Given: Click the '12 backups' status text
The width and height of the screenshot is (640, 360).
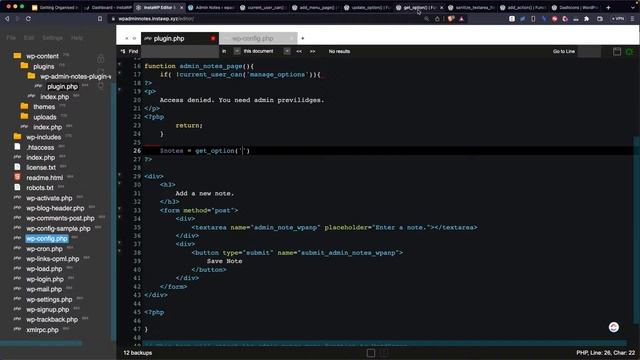Looking at the screenshot, I should [138, 353].
